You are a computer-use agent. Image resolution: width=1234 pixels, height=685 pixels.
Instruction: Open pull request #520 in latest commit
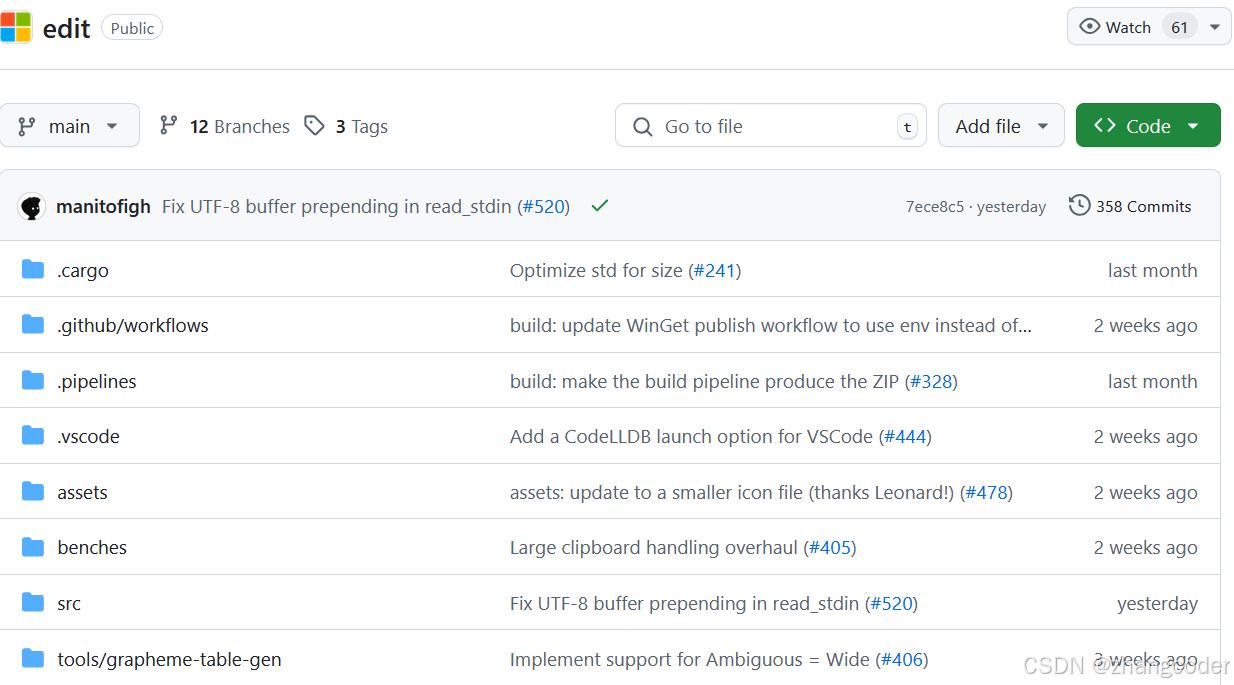coord(543,207)
